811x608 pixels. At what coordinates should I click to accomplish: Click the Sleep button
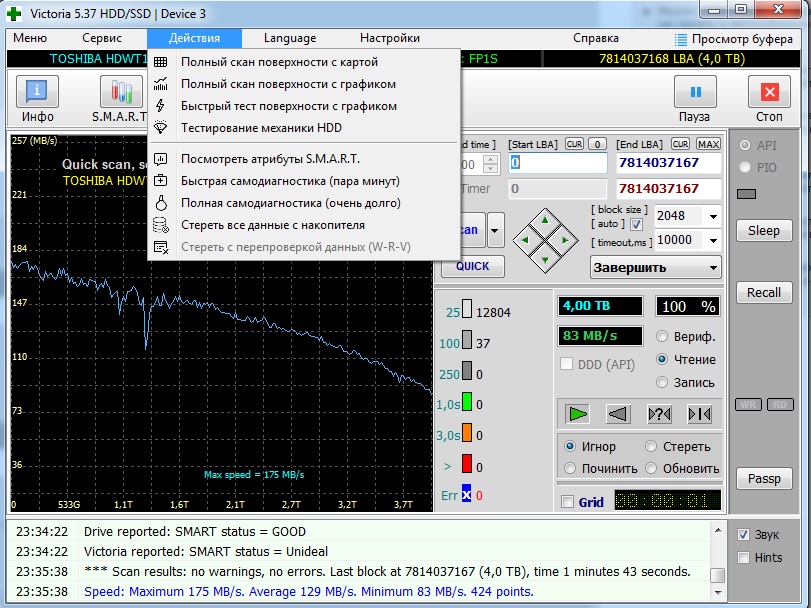coord(764,231)
